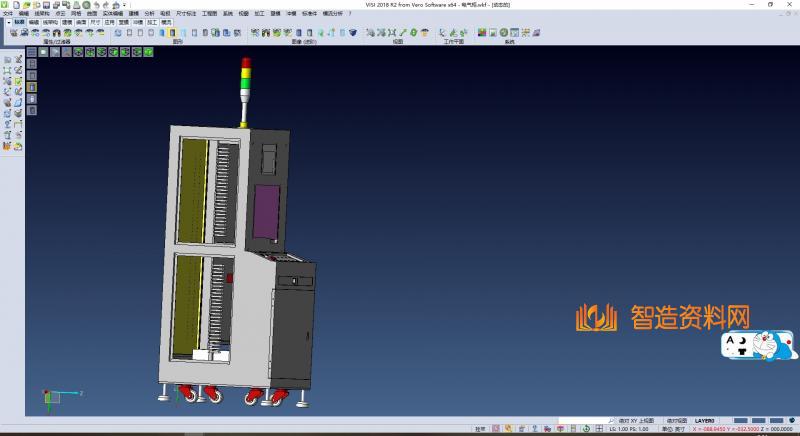Click the undo arrow in the title bar

tap(94, 5)
